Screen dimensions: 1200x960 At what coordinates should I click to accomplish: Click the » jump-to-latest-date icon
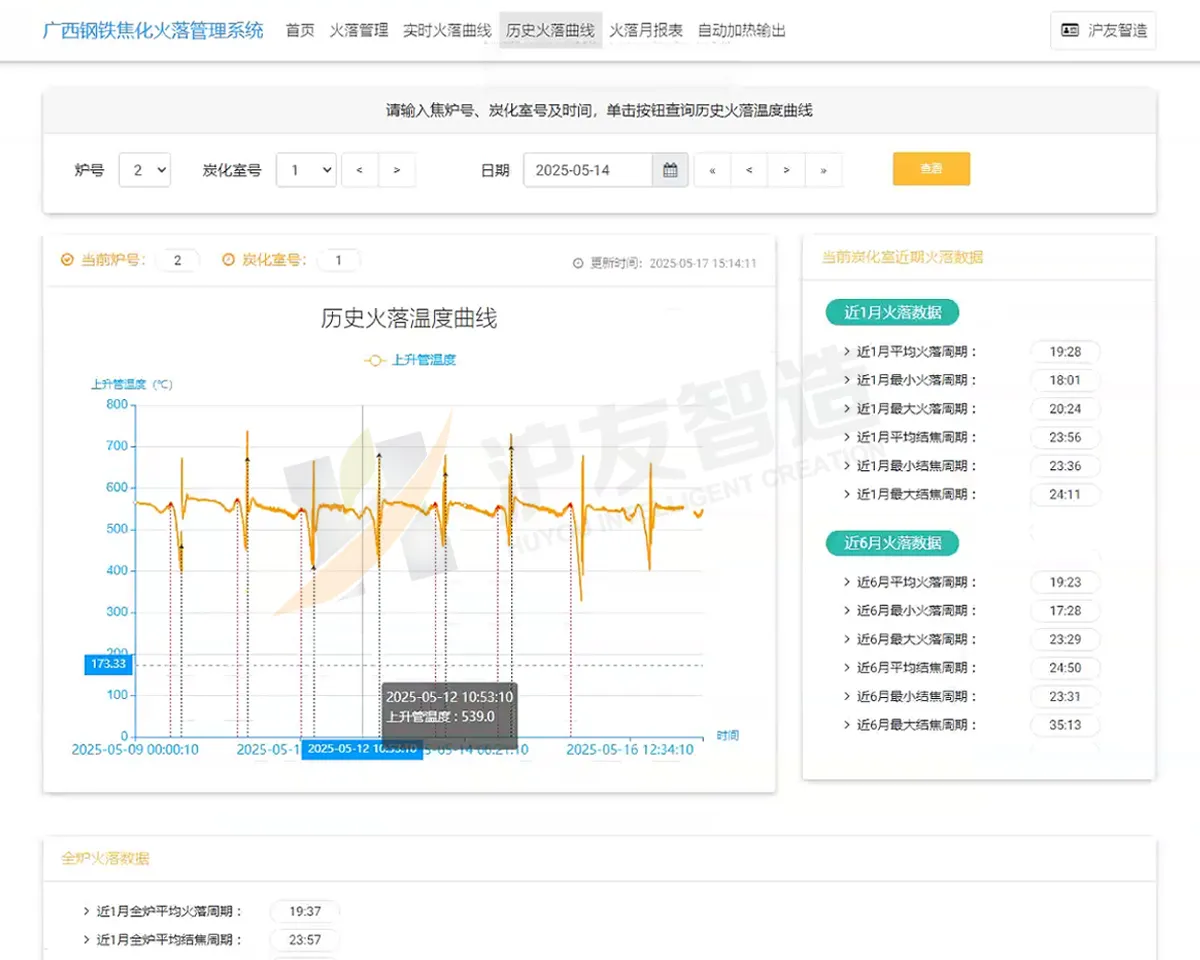click(x=822, y=170)
